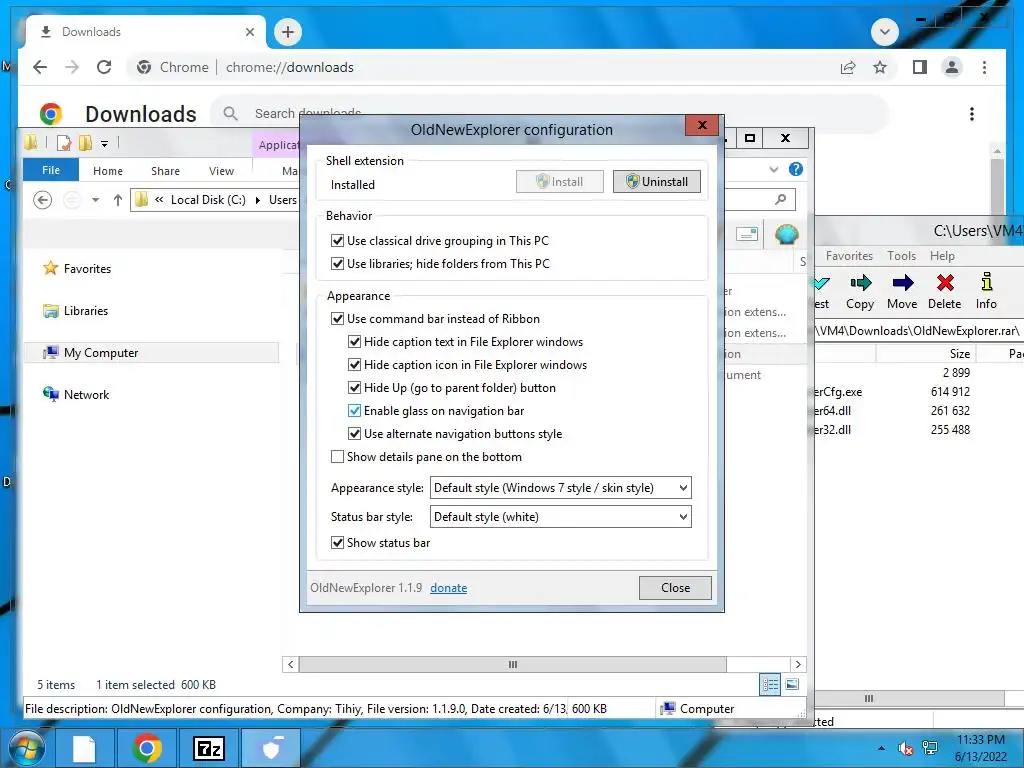
Task: Open Explorer View tab
Action: 221,170
